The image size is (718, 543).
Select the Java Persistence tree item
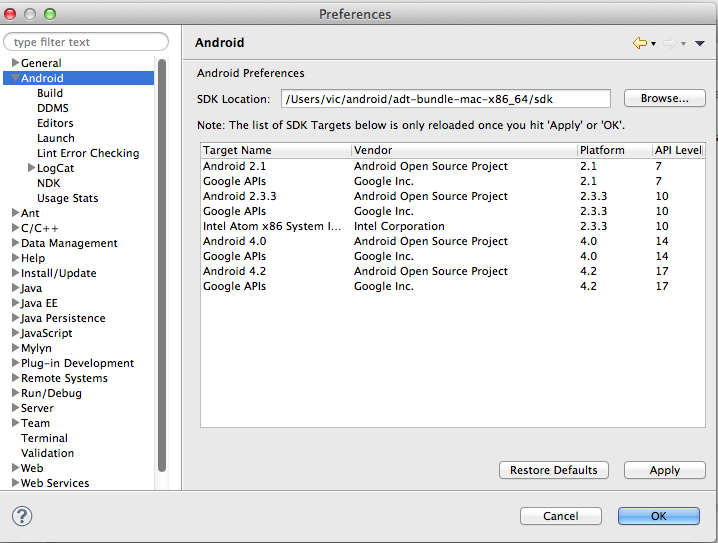(63, 318)
